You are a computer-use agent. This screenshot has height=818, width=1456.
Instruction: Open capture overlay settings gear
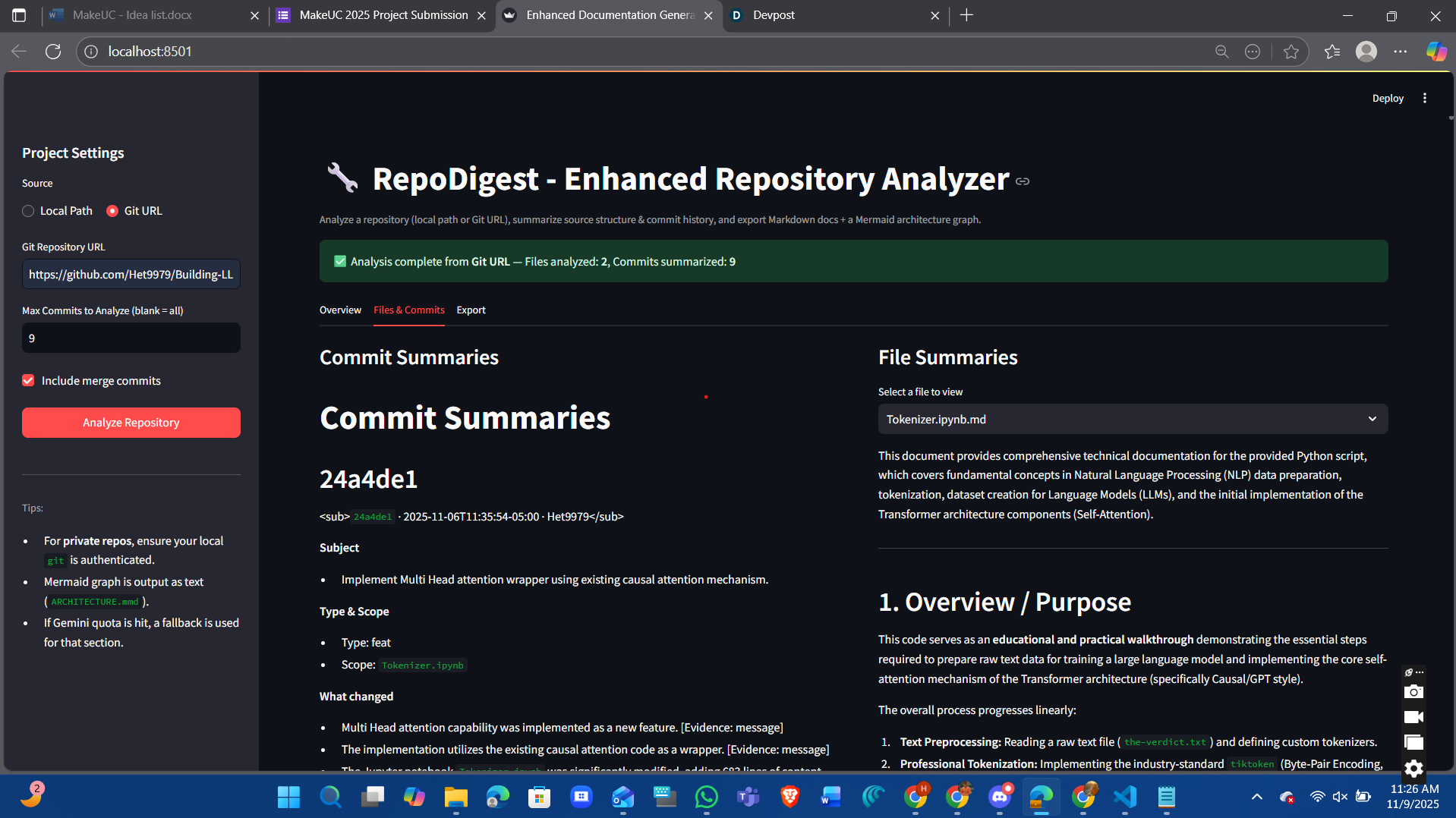tap(1413, 769)
